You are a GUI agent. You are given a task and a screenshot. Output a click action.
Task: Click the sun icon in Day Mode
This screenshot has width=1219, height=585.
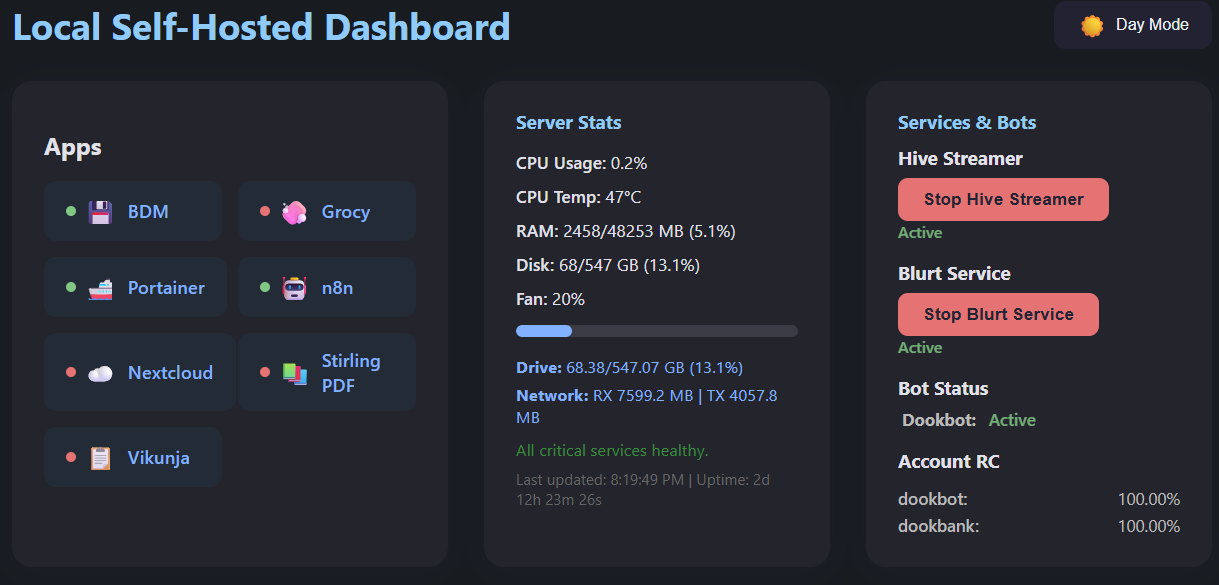(1092, 25)
